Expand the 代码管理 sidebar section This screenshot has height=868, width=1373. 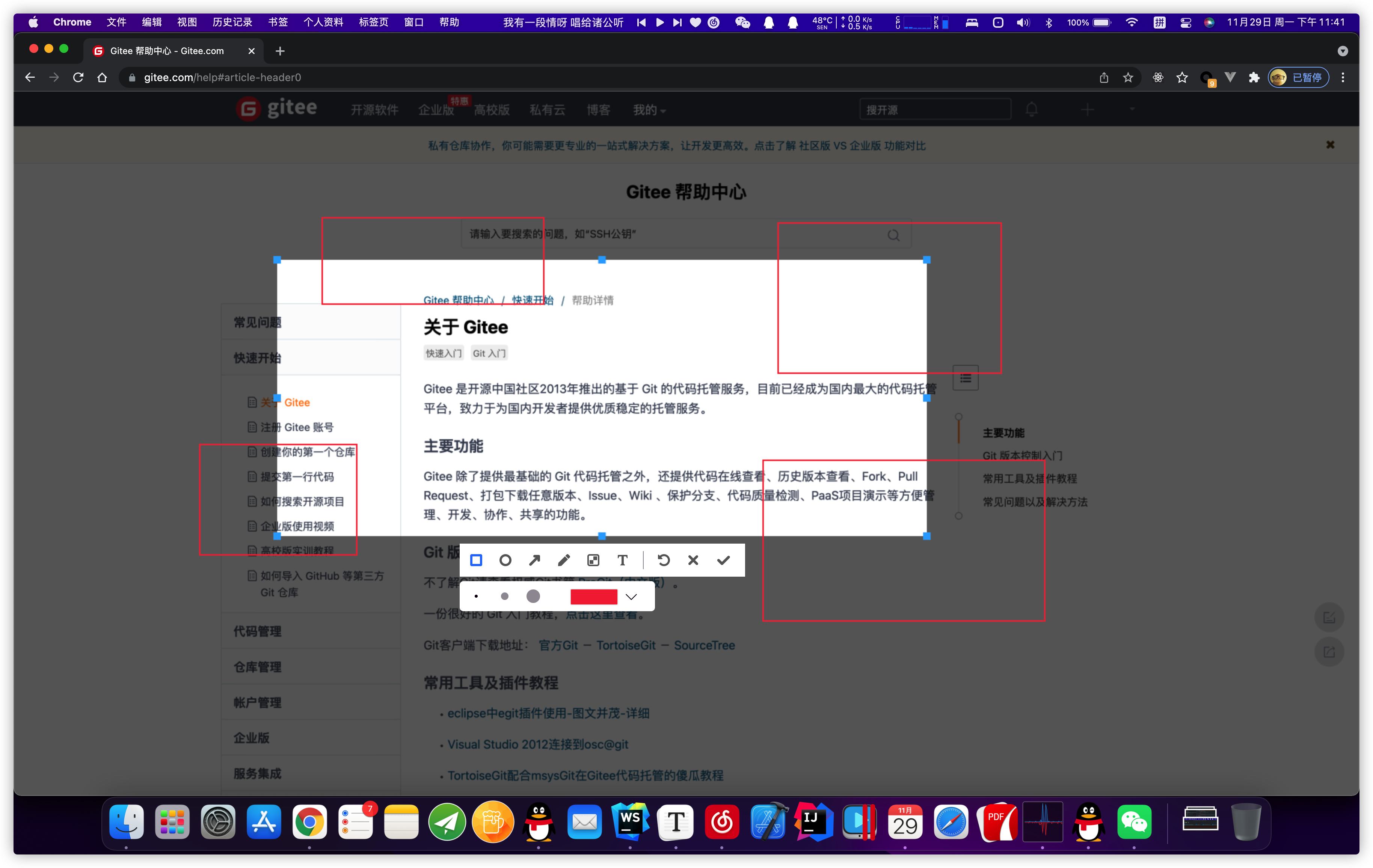click(311, 631)
